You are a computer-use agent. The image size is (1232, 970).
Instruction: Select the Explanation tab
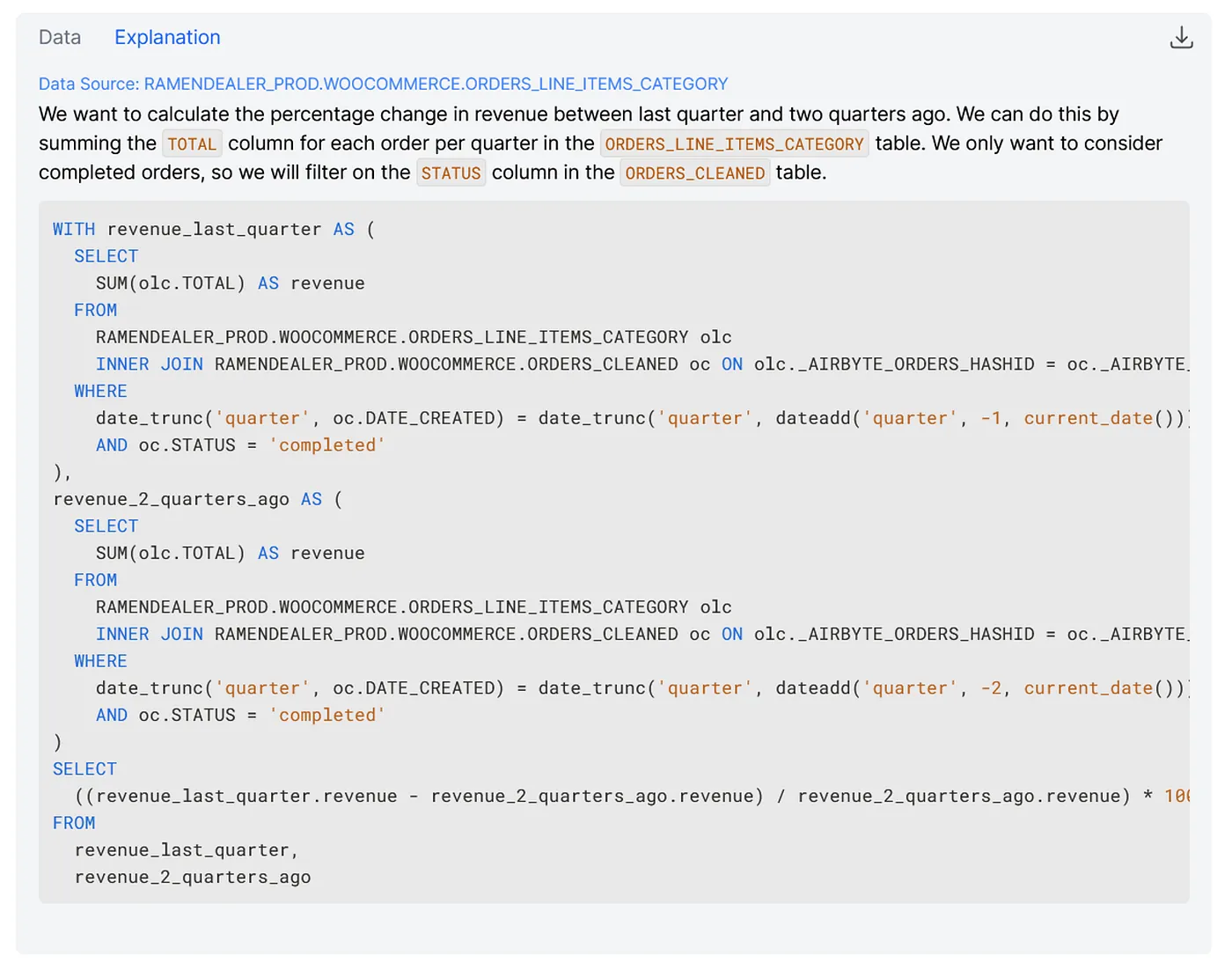(x=167, y=38)
